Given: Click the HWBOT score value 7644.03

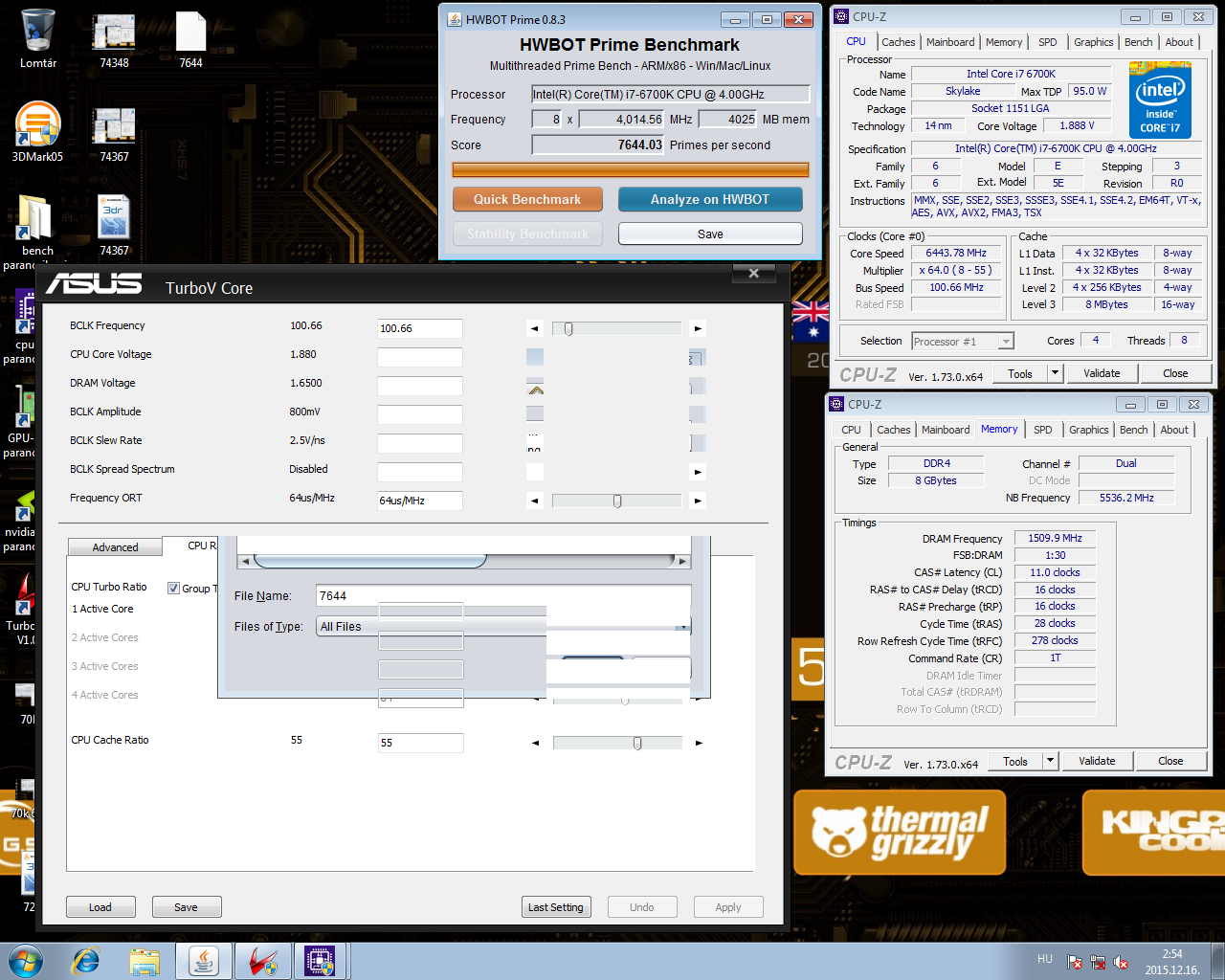Looking at the screenshot, I should pos(598,145).
